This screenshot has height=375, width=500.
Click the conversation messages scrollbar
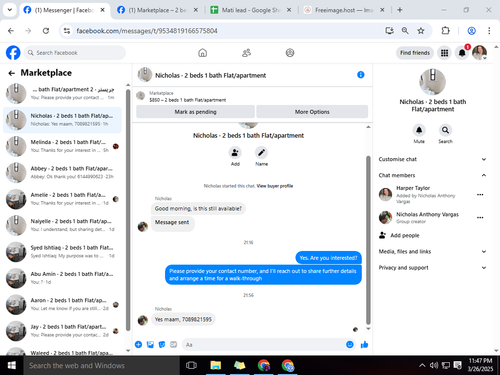click(x=368, y=240)
